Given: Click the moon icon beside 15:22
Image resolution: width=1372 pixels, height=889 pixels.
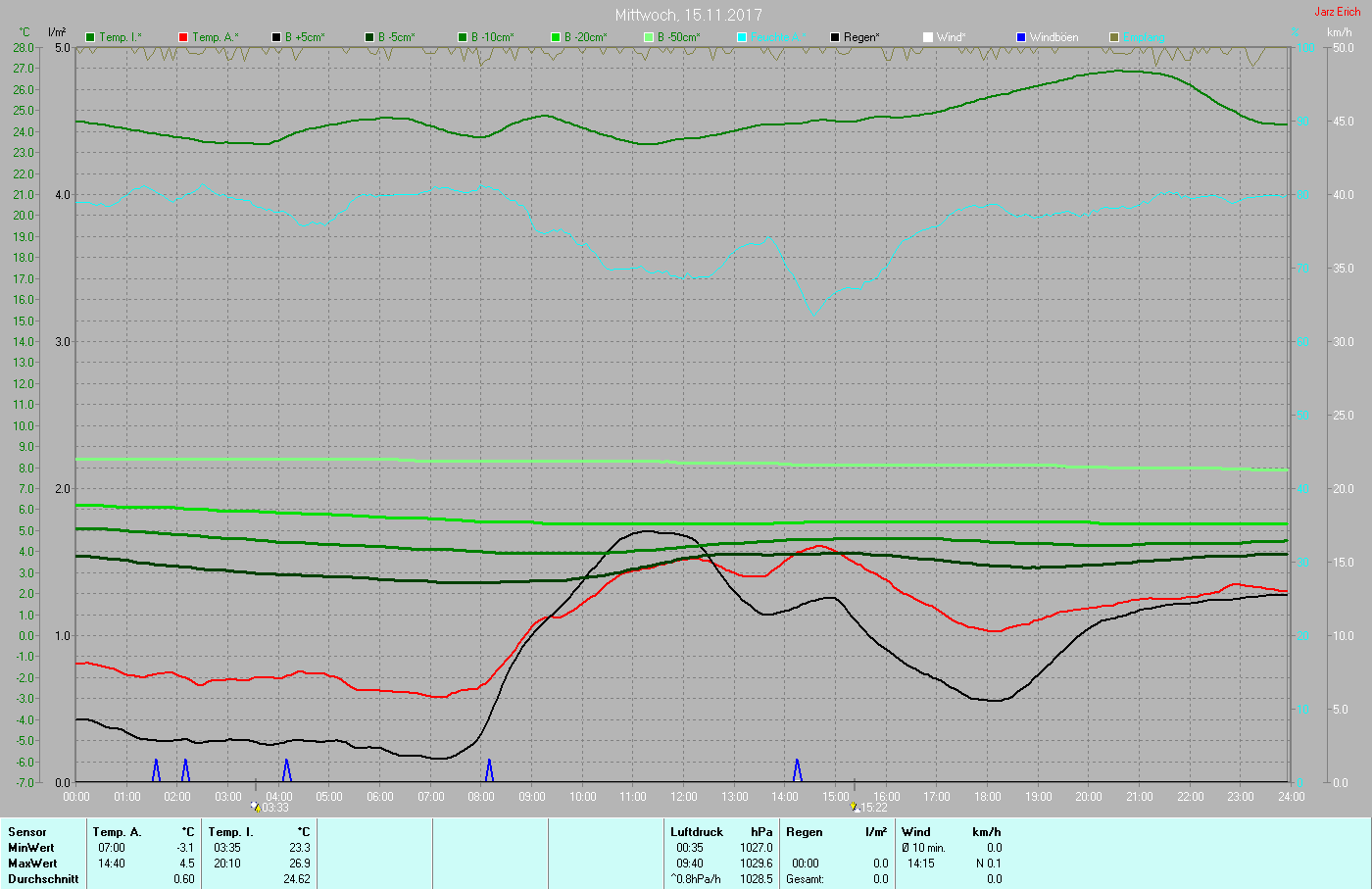Looking at the screenshot, I should point(856,807).
